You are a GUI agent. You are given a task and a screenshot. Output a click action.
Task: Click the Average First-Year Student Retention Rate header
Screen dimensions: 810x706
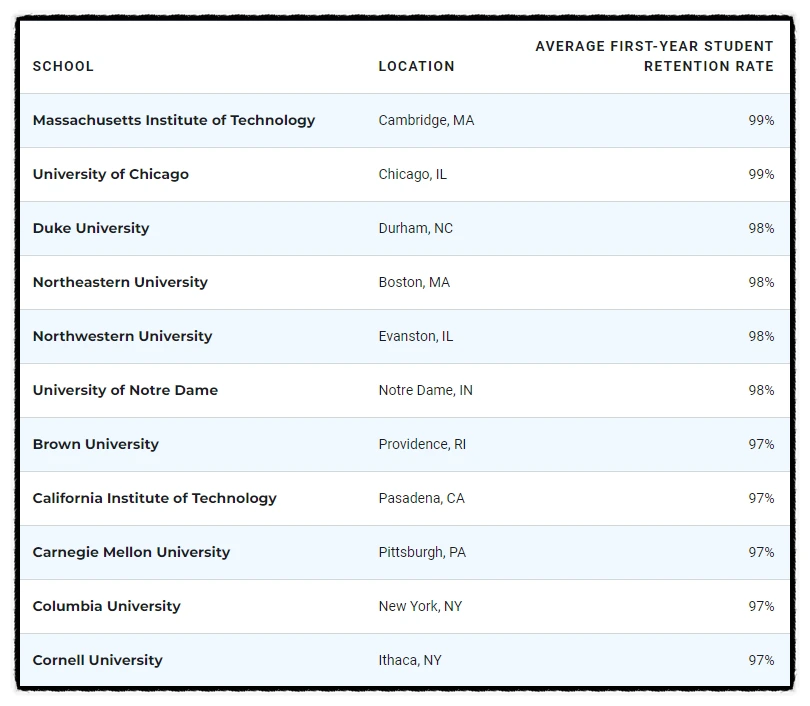pyautogui.click(x=654, y=56)
